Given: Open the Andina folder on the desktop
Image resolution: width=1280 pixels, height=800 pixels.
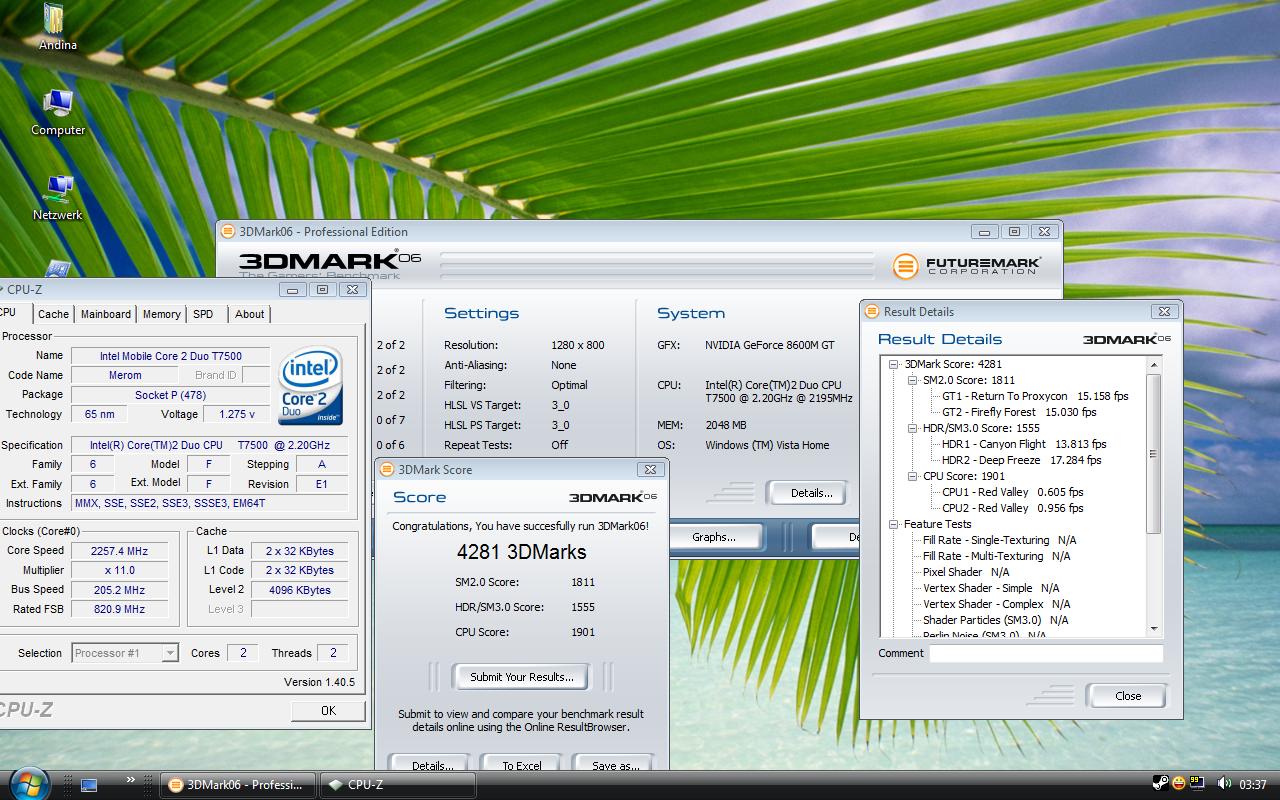Looking at the screenshot, I should [57, 27].
